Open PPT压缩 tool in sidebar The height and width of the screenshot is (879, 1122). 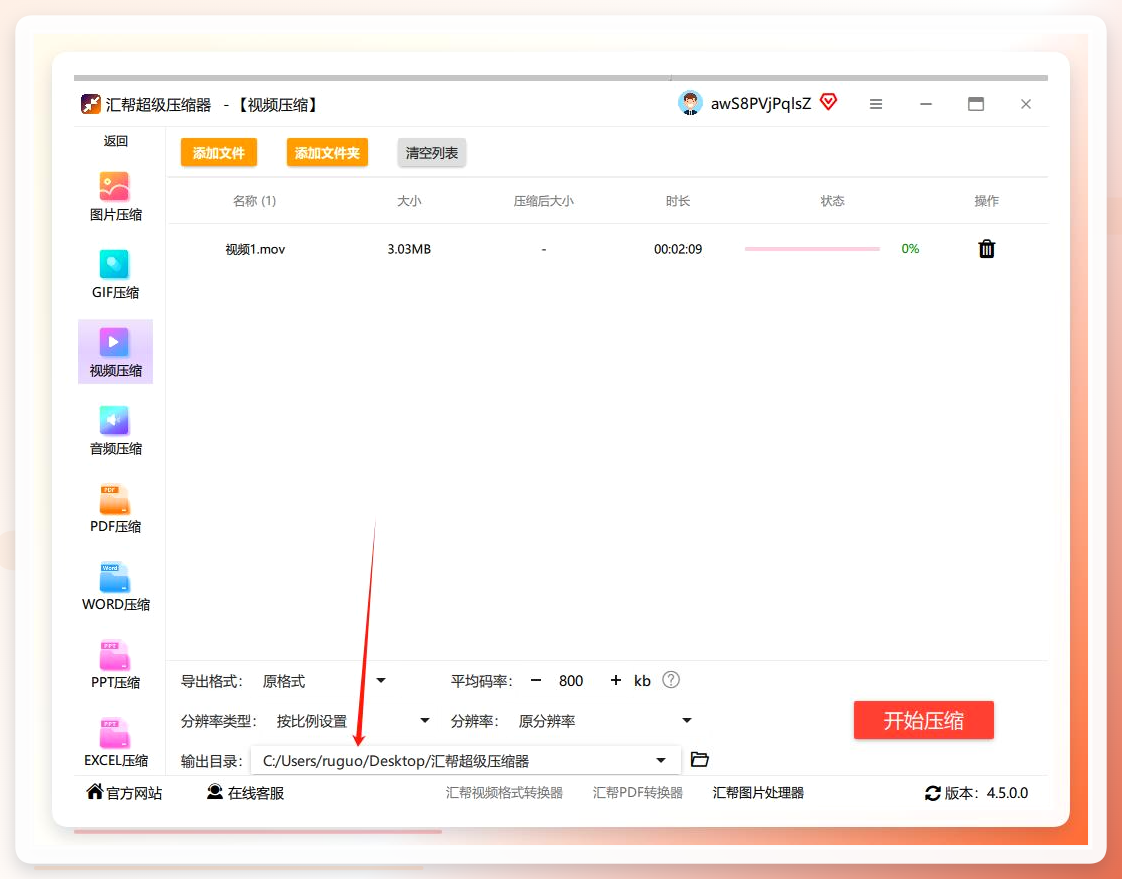click(115, 664)
